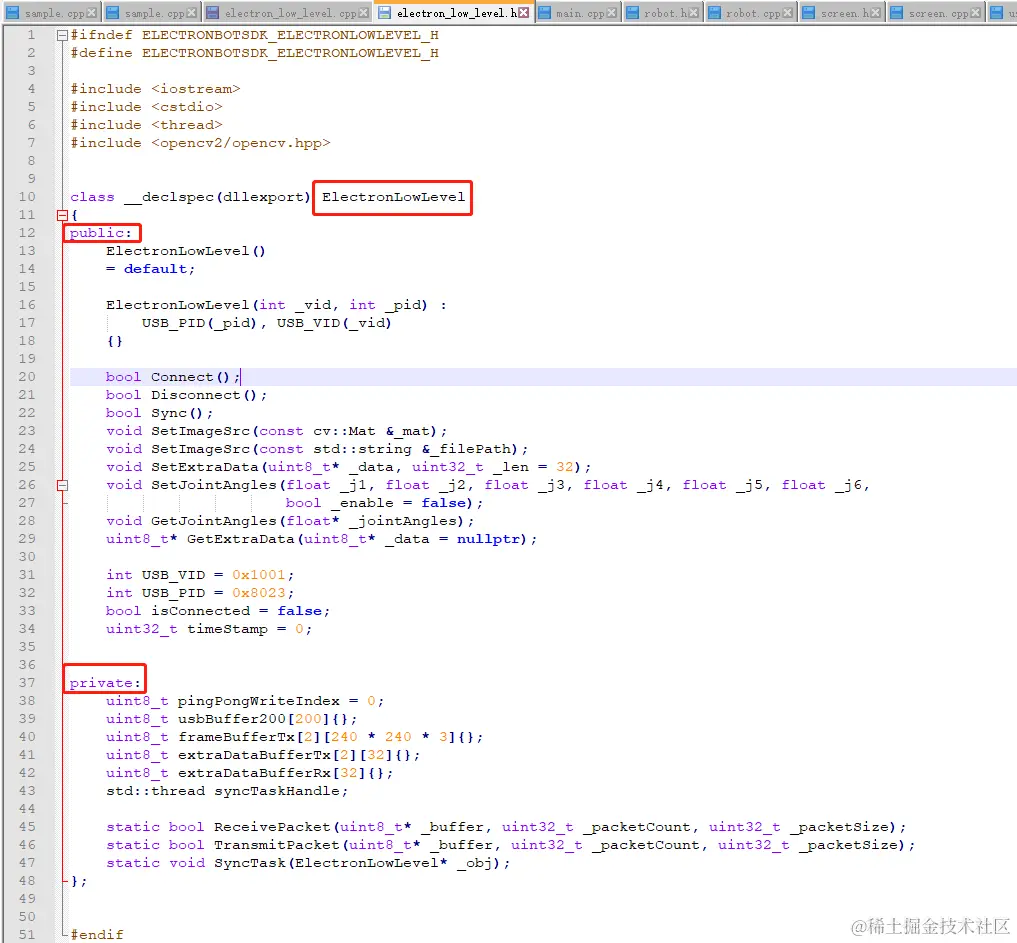Viewport: 1017px width, 943px height.
Task: Close the screen.h tab
Action: [x=876, y=13]
